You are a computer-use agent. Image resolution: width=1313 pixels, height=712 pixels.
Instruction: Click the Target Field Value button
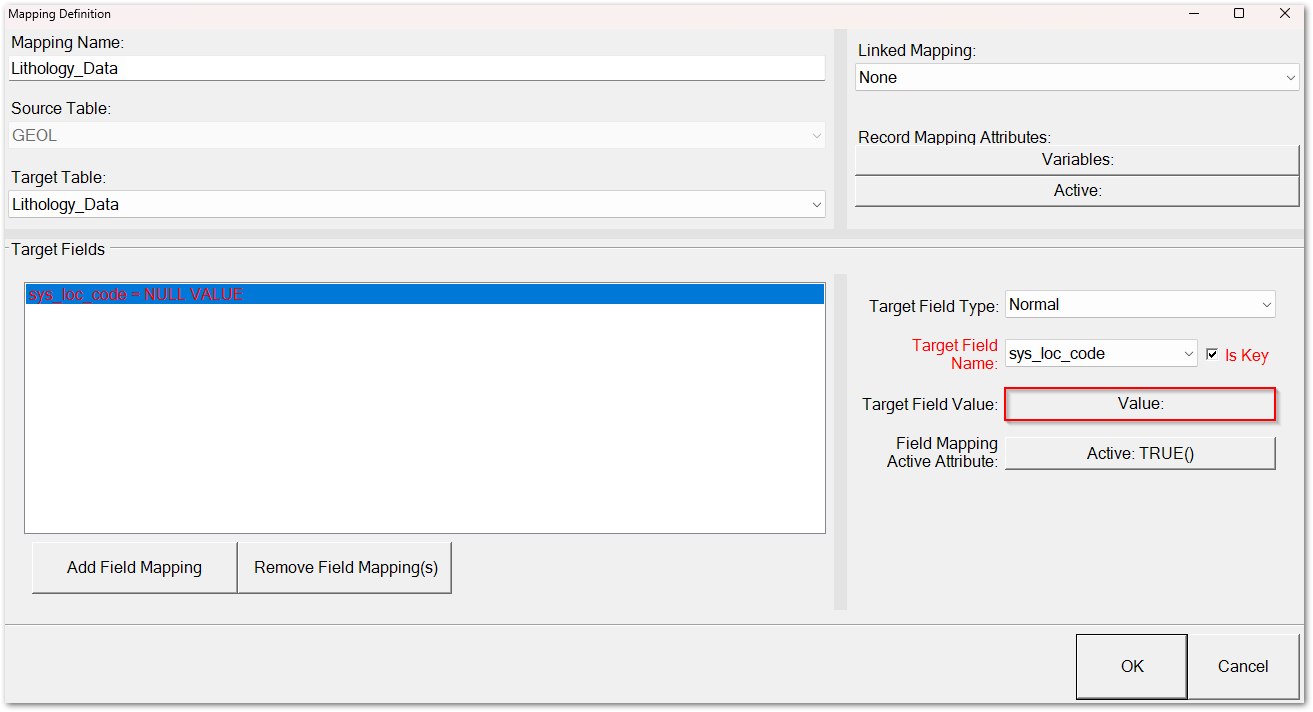(1139, 404)
